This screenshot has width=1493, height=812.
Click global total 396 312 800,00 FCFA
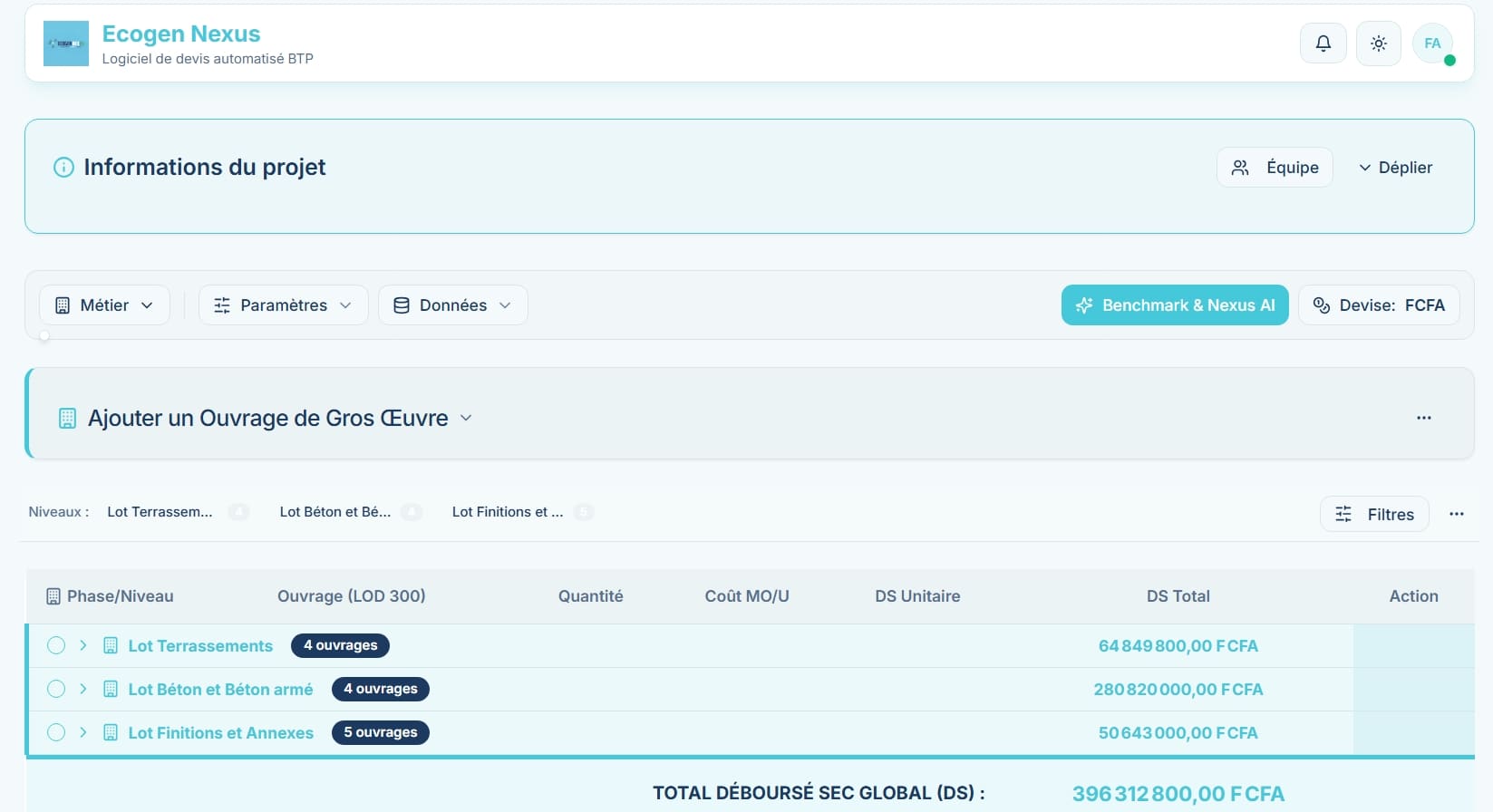[1178, 794]
